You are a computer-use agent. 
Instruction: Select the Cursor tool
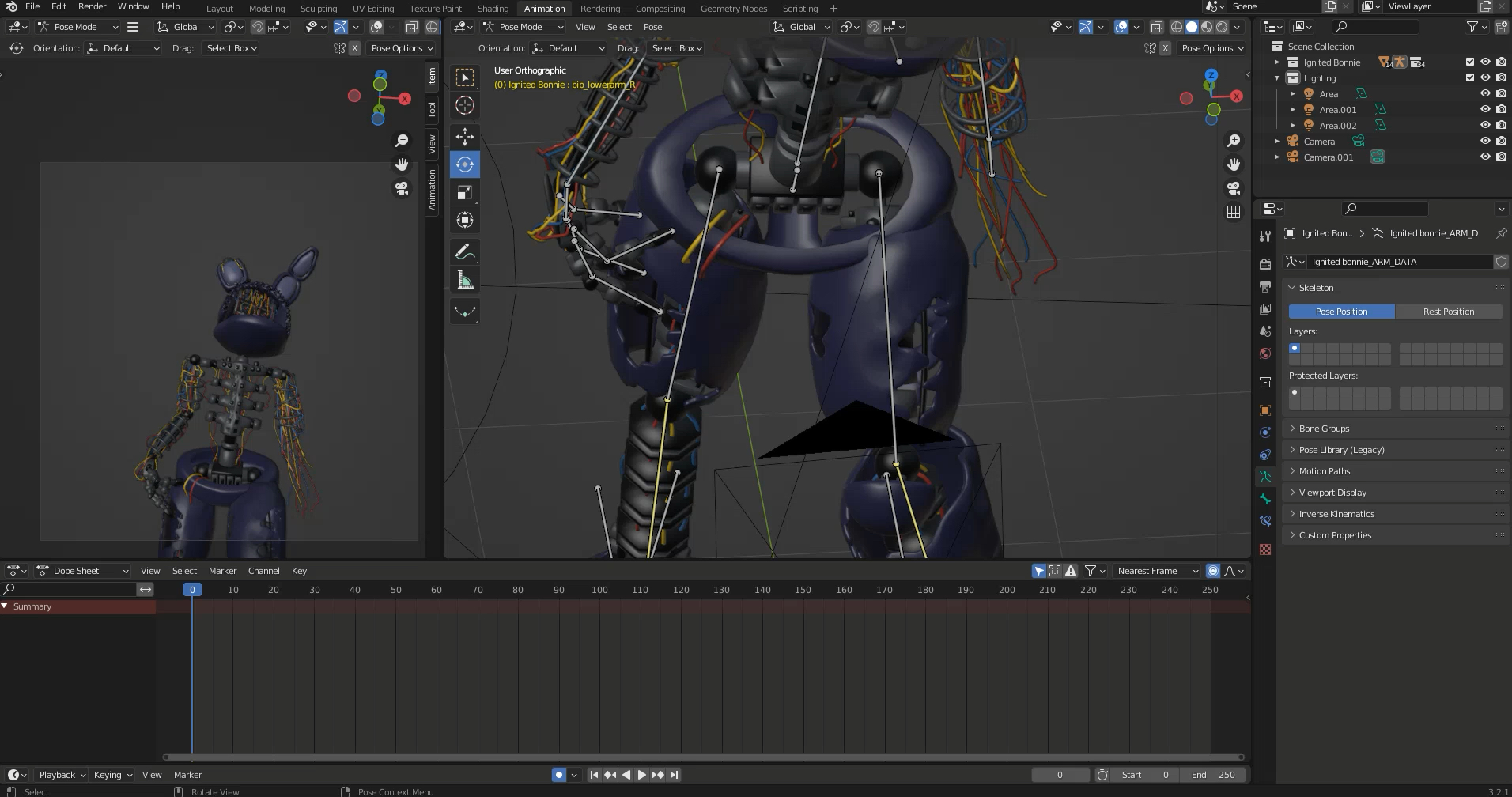tap(465, 105)
